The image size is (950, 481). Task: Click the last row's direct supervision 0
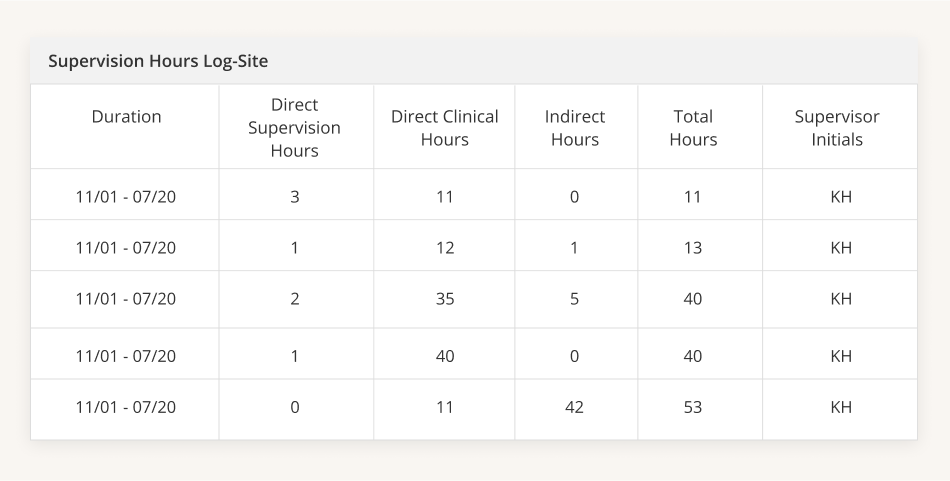coord(294,407)
